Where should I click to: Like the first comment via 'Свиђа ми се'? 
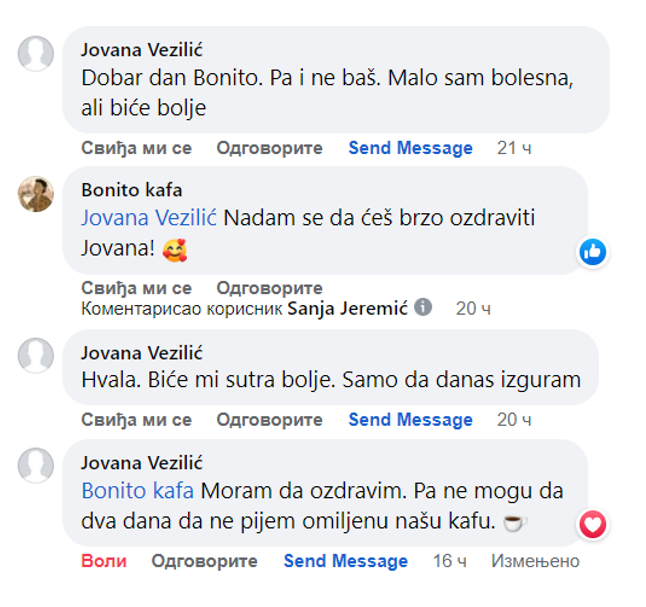(136, 148)
